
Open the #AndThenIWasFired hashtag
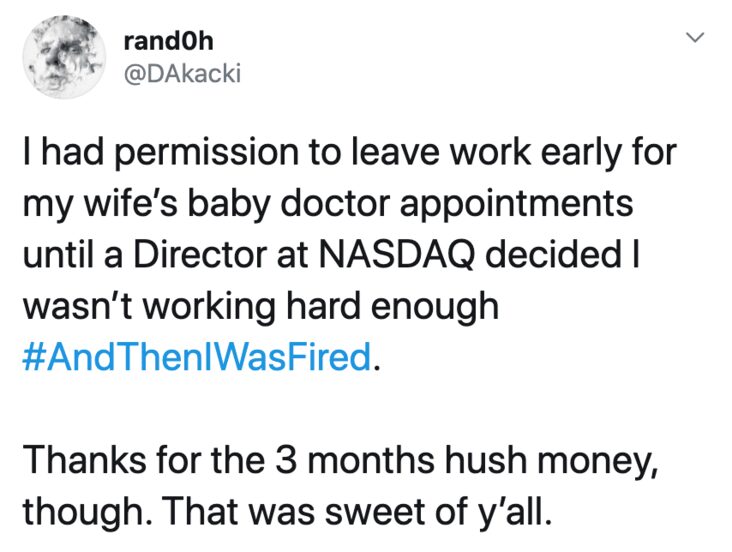(x=197, y=356)
